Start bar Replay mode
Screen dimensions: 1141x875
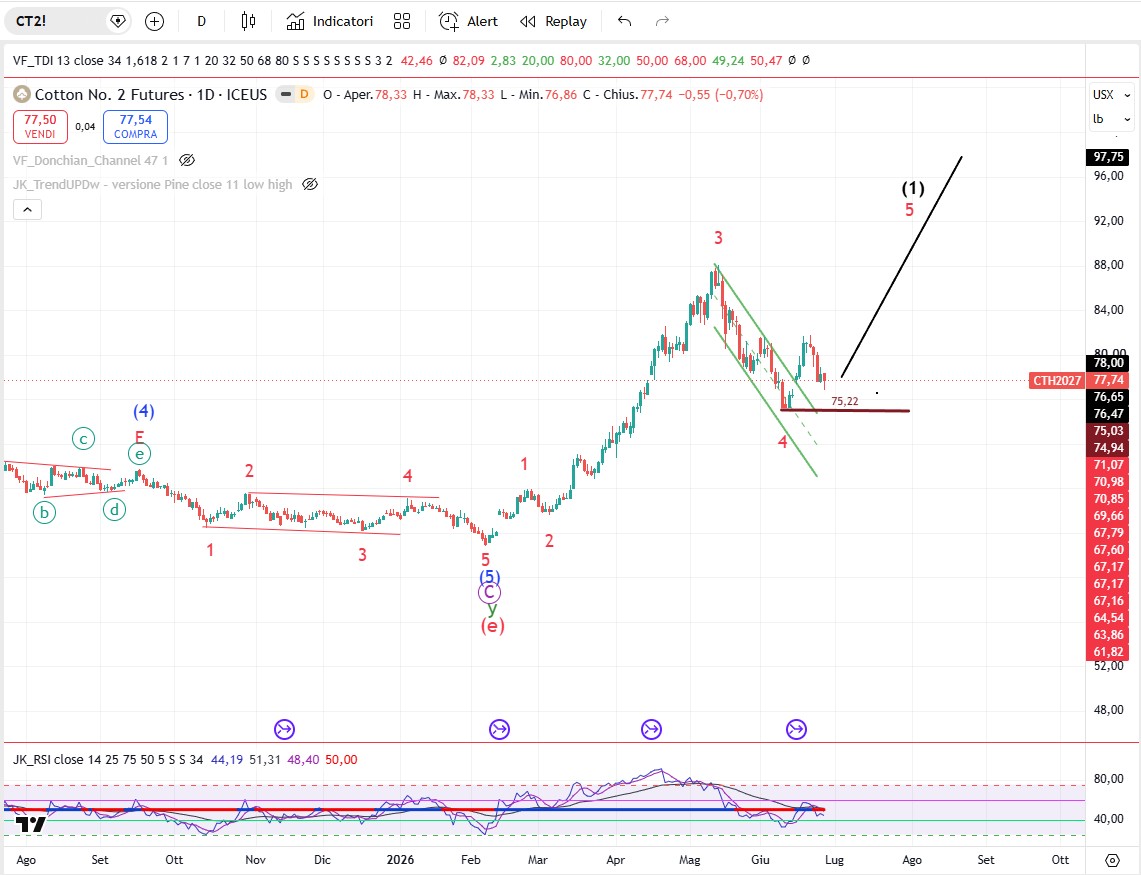coord(553,21)
